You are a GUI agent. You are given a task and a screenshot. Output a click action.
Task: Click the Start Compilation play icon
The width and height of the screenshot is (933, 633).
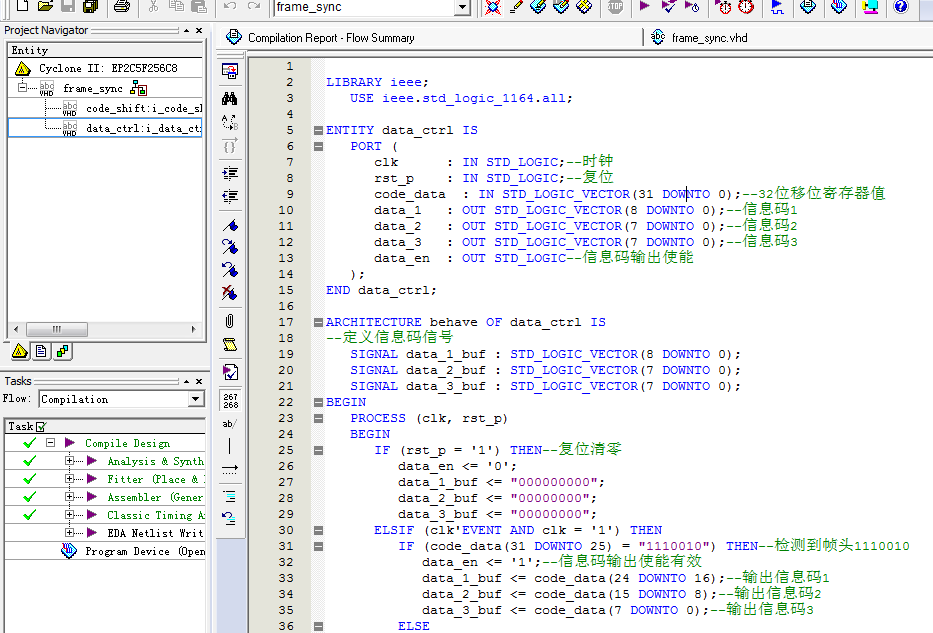[644, 7]
